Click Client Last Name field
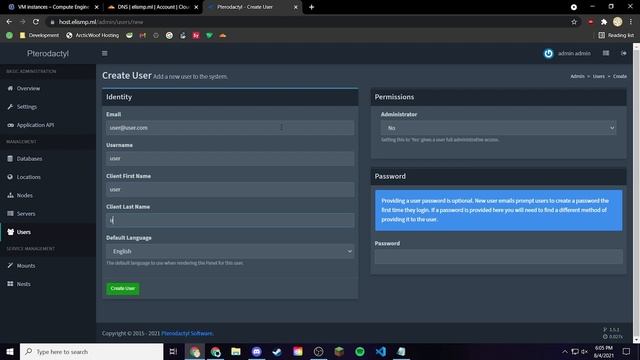Screen dimensions: 640x360 230,220
